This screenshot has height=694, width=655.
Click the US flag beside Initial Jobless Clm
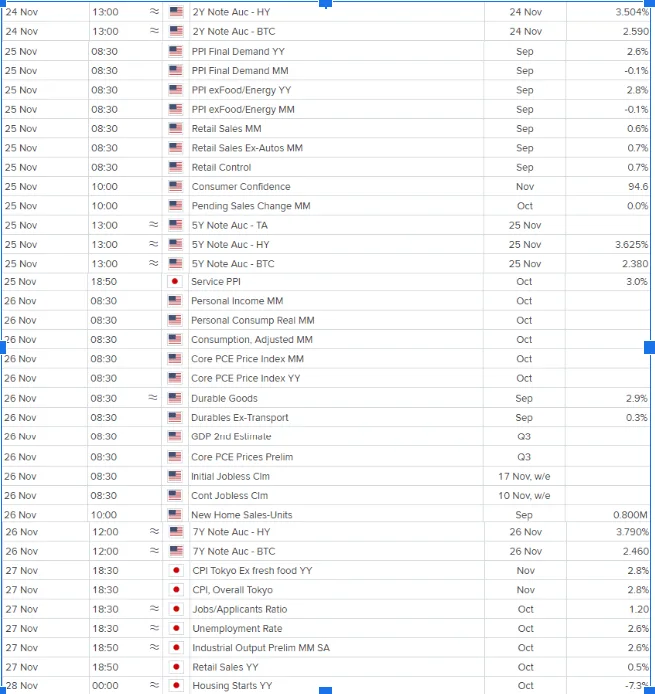175,476
